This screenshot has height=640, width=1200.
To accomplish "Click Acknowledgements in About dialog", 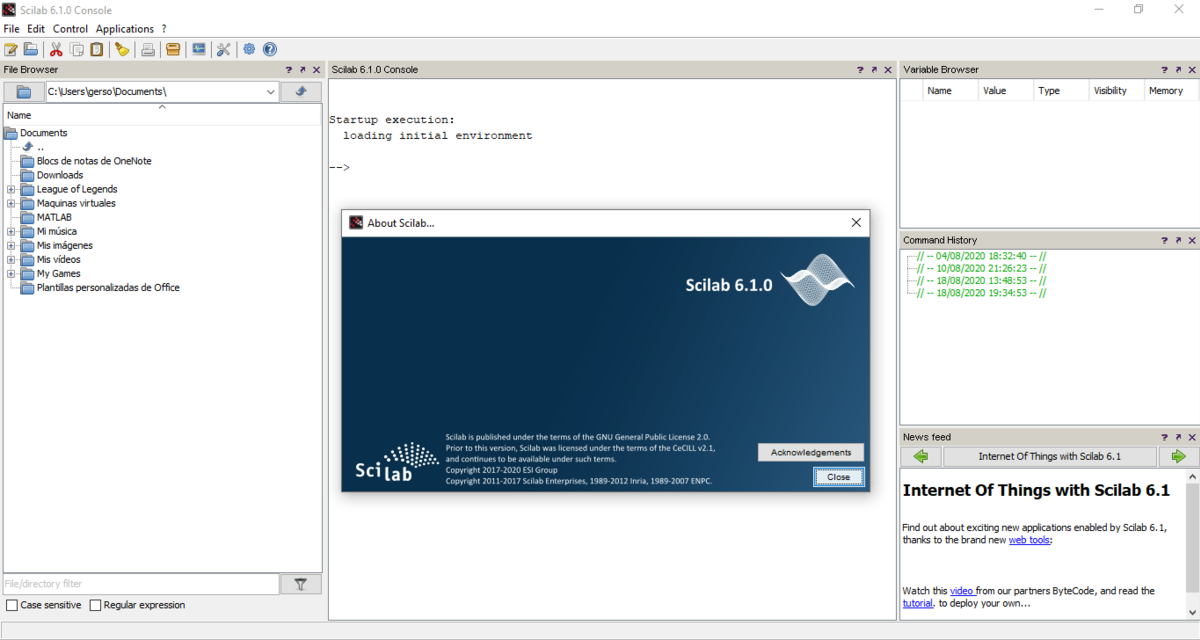I will (811, 452).
